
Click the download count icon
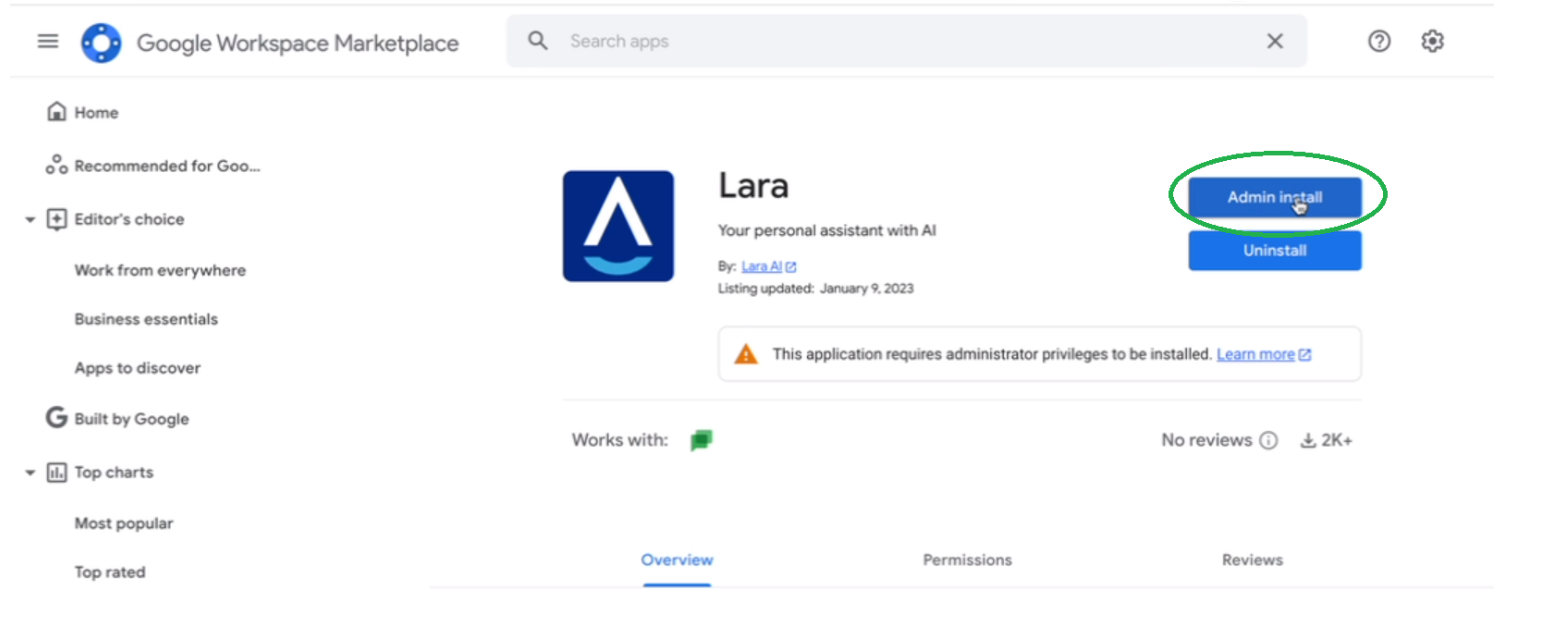pyautogui.click(x=1307, y=441)
